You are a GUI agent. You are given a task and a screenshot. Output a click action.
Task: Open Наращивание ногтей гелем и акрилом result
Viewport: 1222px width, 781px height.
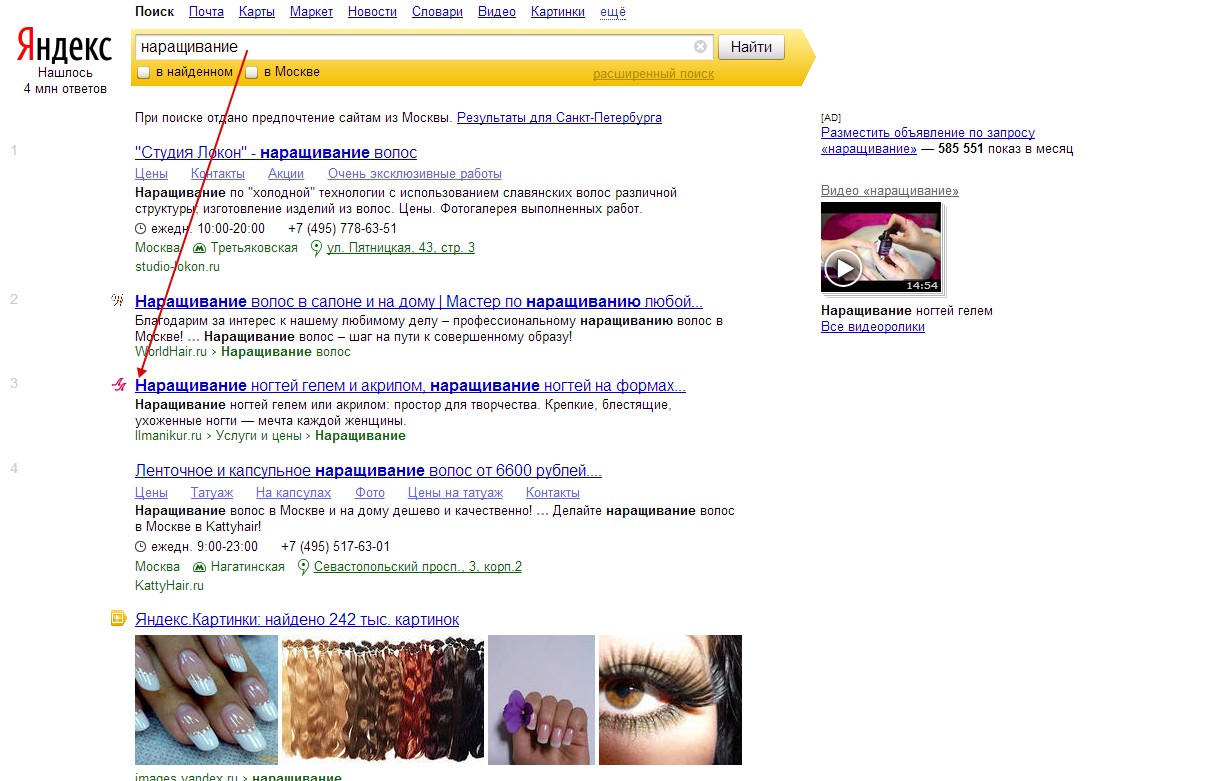pyautogui.click(x=410, y=386)
